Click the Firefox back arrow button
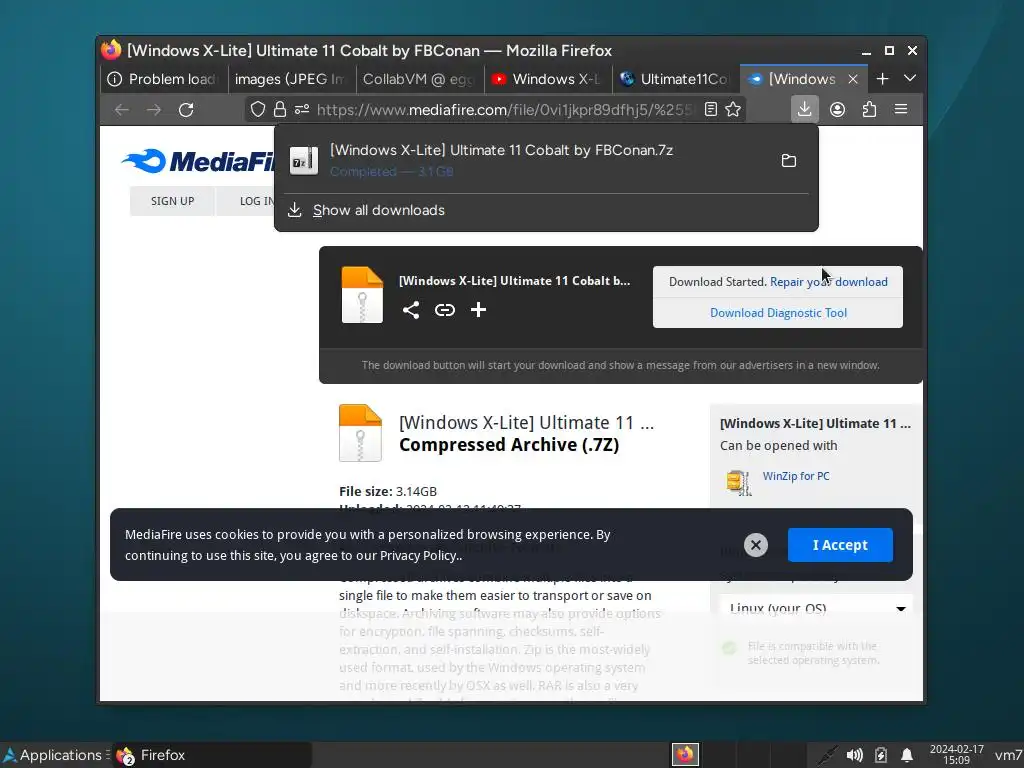This screenshot has height=768, width=1024. click(x=121, y=110)
